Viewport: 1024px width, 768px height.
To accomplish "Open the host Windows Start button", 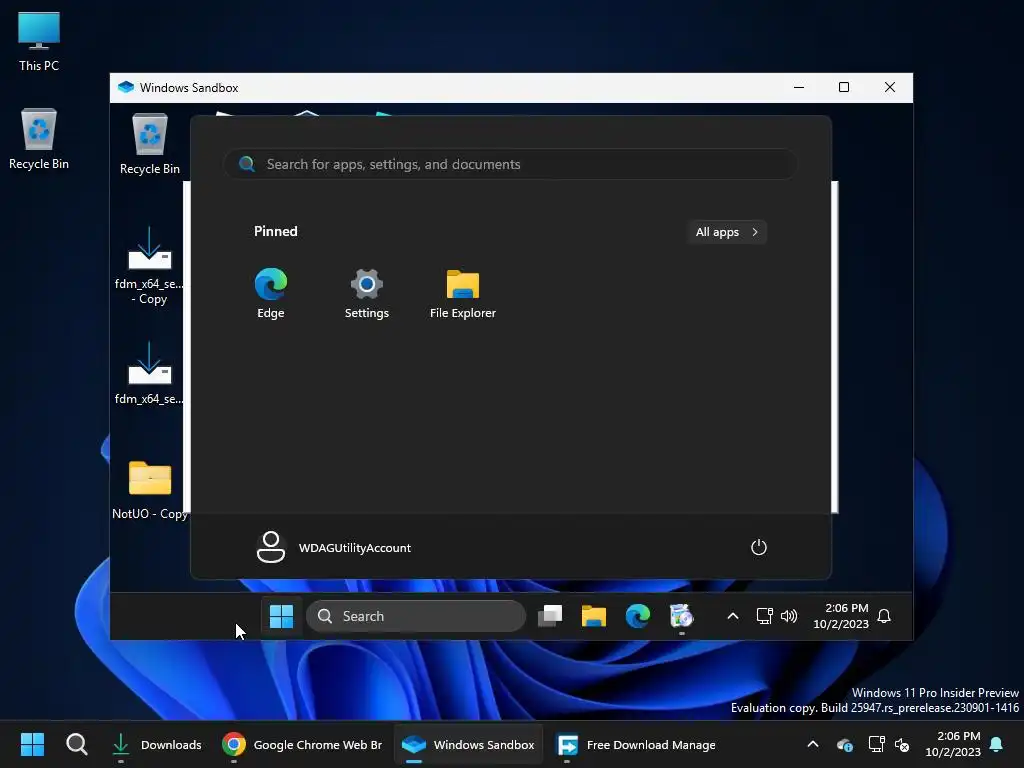I will point(32,744).
